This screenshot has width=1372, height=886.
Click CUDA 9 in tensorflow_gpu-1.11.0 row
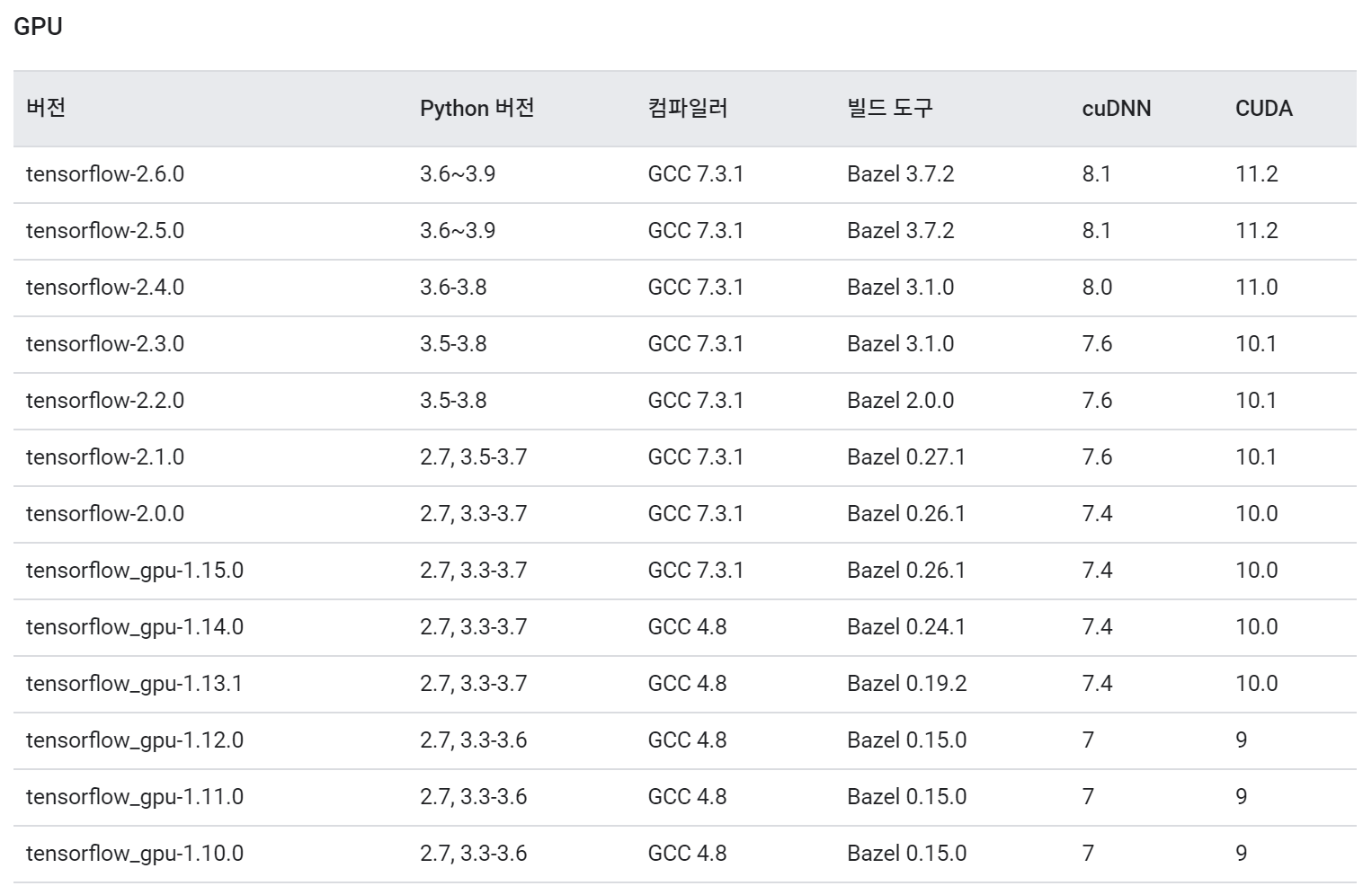pyautogui.click(x=1242, y=797)
